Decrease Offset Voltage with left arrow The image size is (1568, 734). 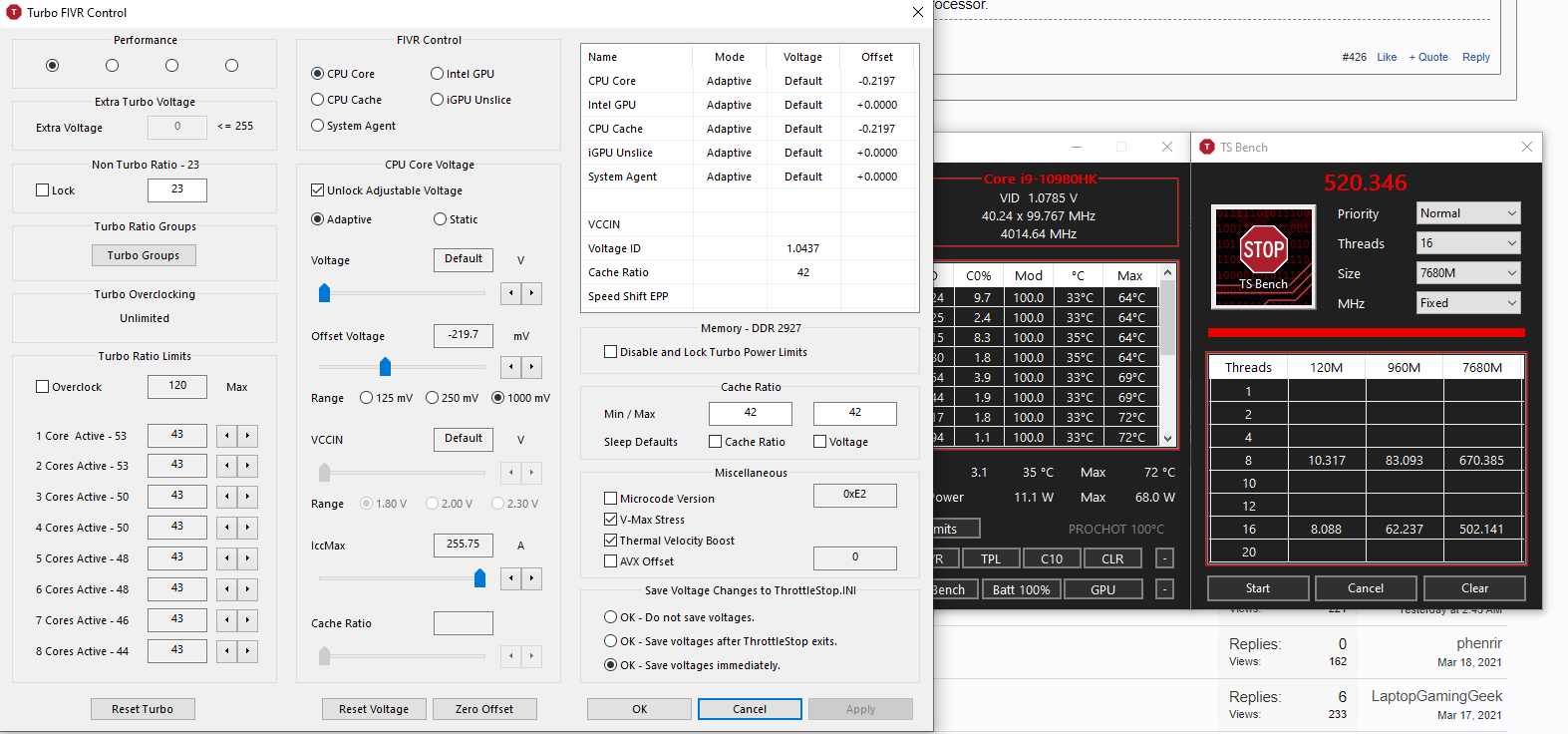click(x=511, y=366)
